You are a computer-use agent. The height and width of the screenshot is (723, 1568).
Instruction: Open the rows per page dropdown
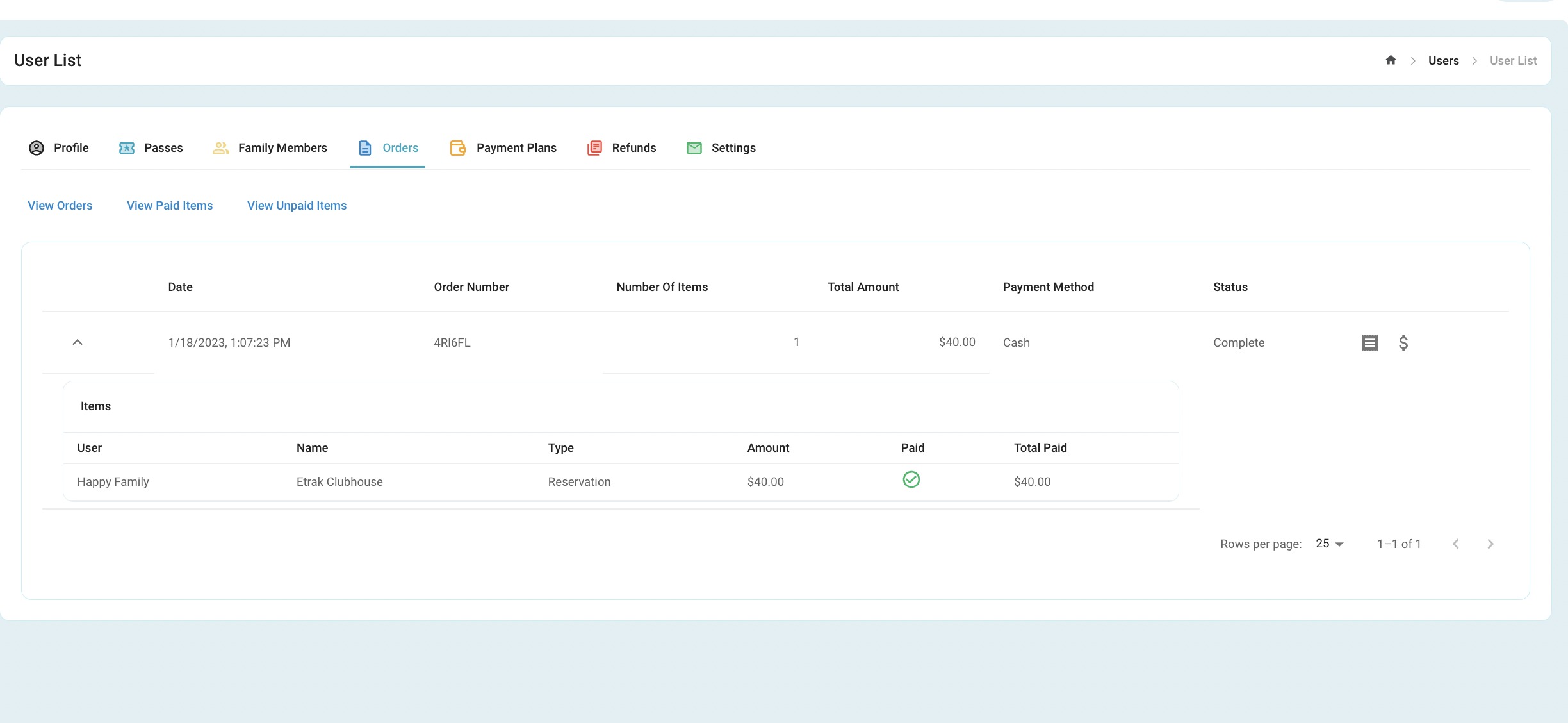point(1330,544)
